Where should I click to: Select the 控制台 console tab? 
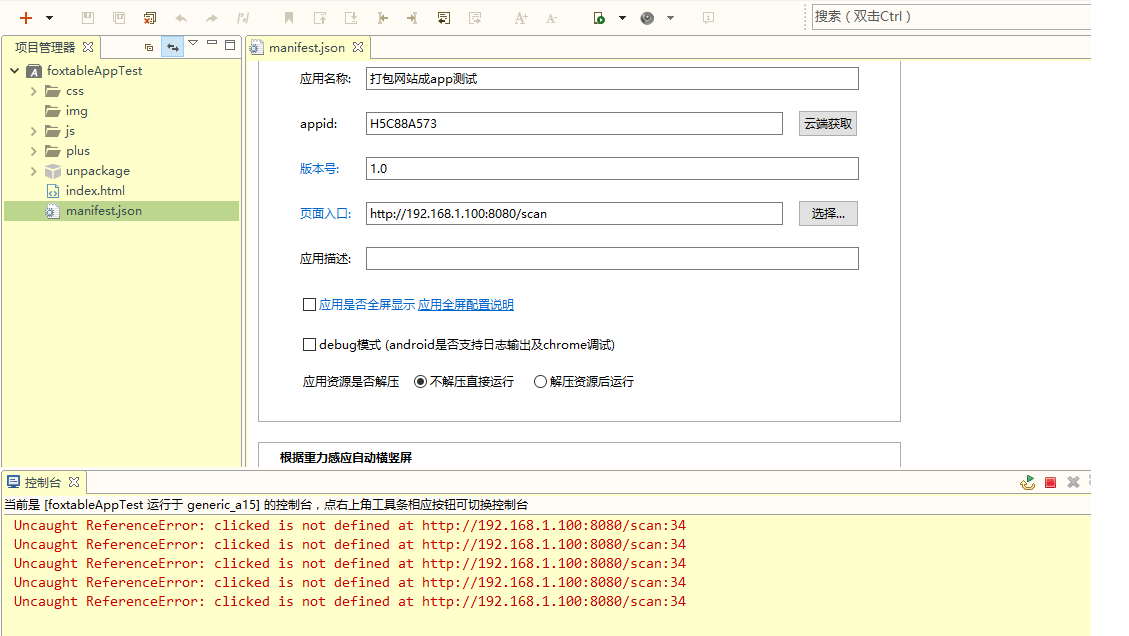pos(42,483)
